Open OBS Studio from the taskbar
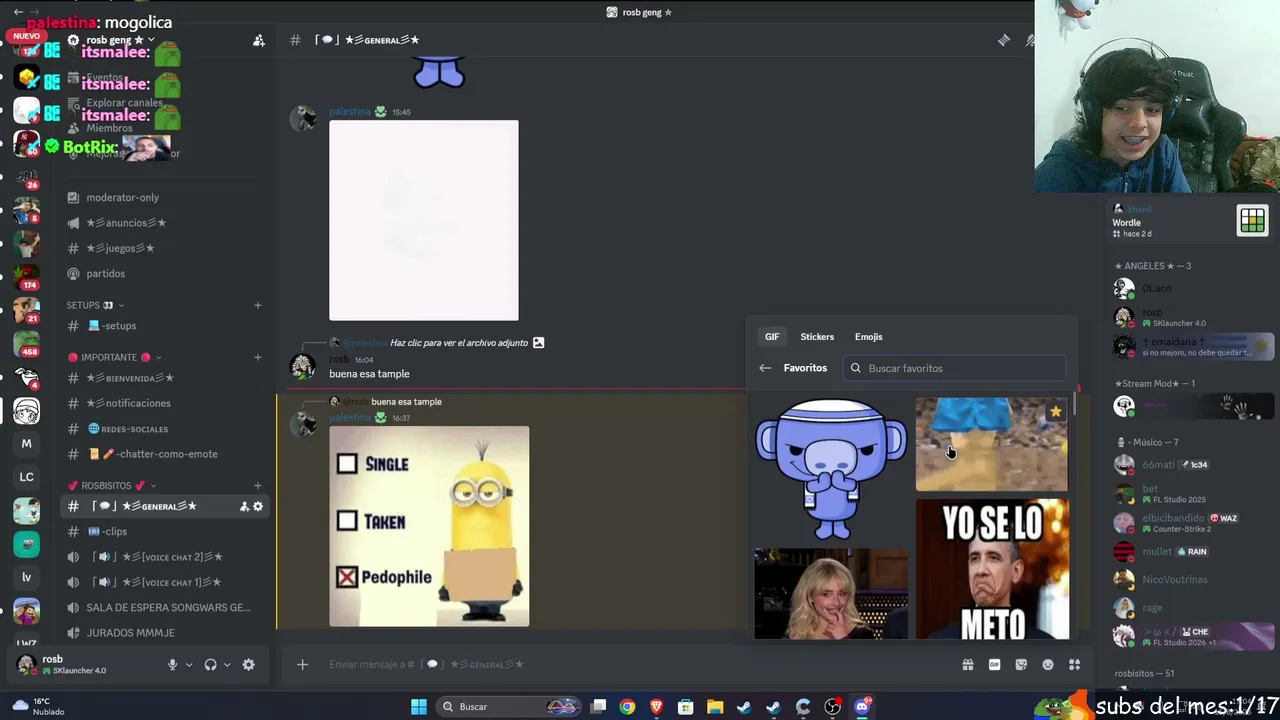 833,707
